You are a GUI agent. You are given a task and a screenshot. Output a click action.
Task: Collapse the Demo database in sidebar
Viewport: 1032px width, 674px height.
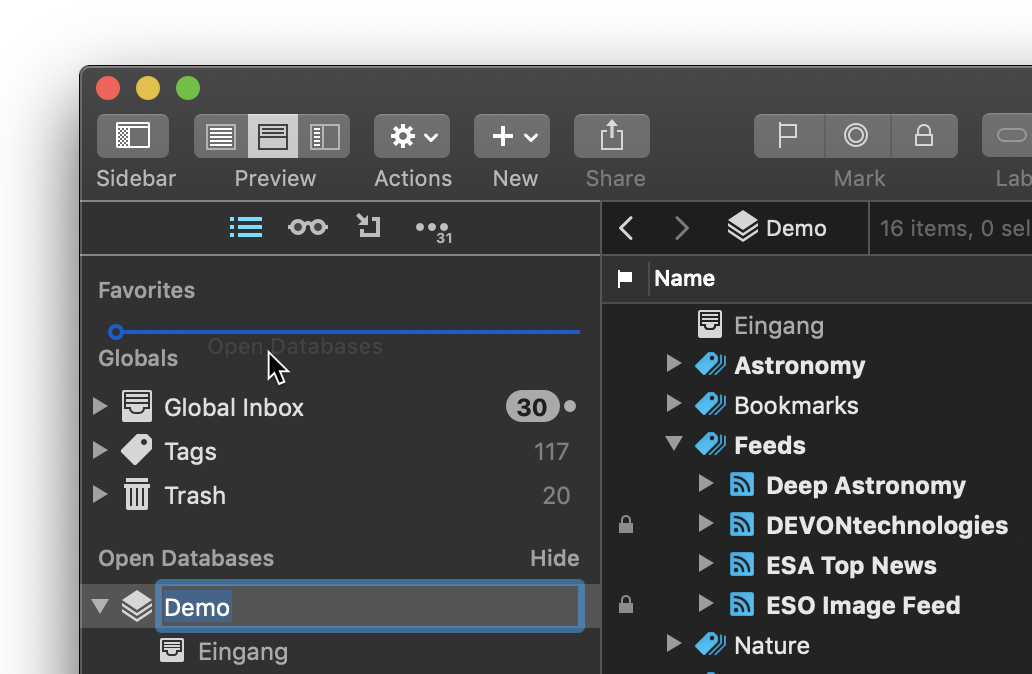click(x=100, y=606)
